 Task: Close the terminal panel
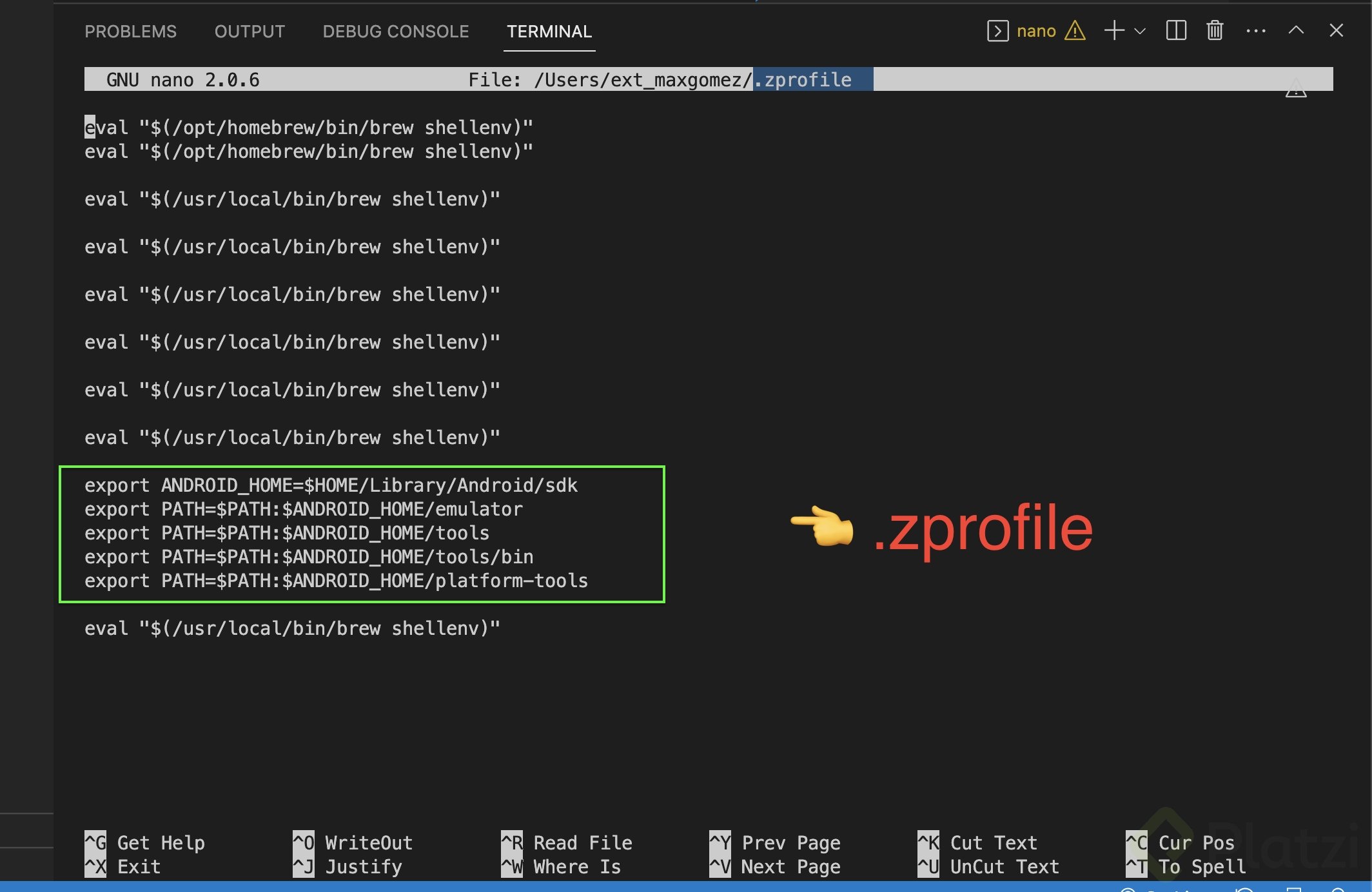(1336, 31)
